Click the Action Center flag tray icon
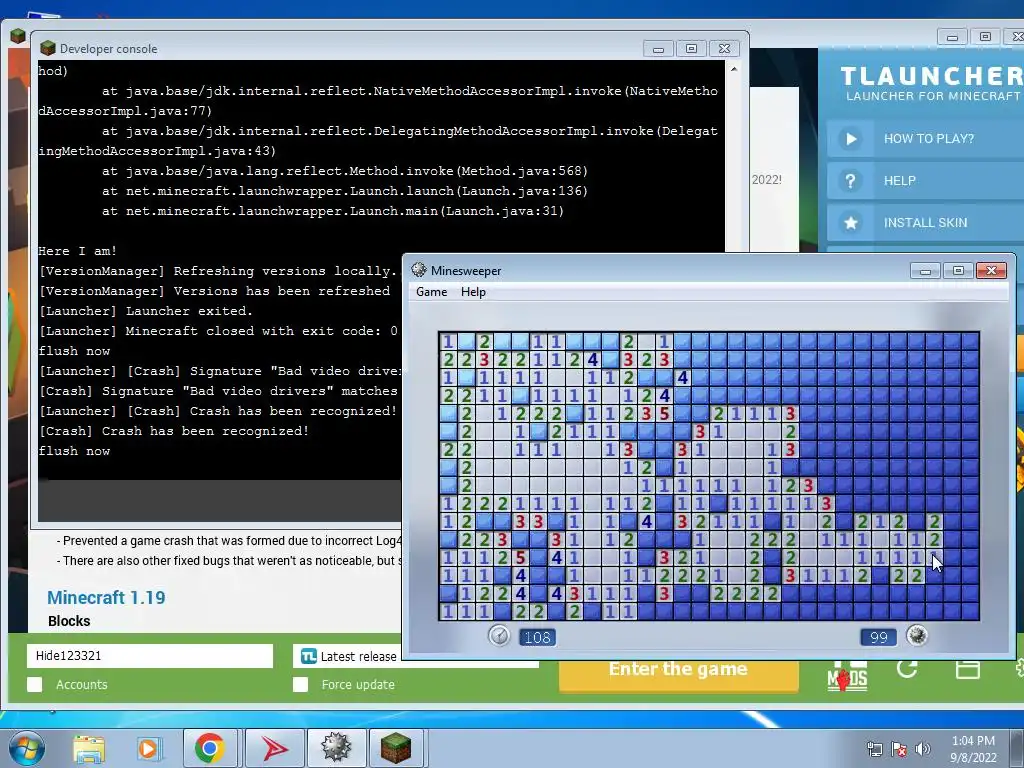This screenshot has height=768, width=1024. 899,748
